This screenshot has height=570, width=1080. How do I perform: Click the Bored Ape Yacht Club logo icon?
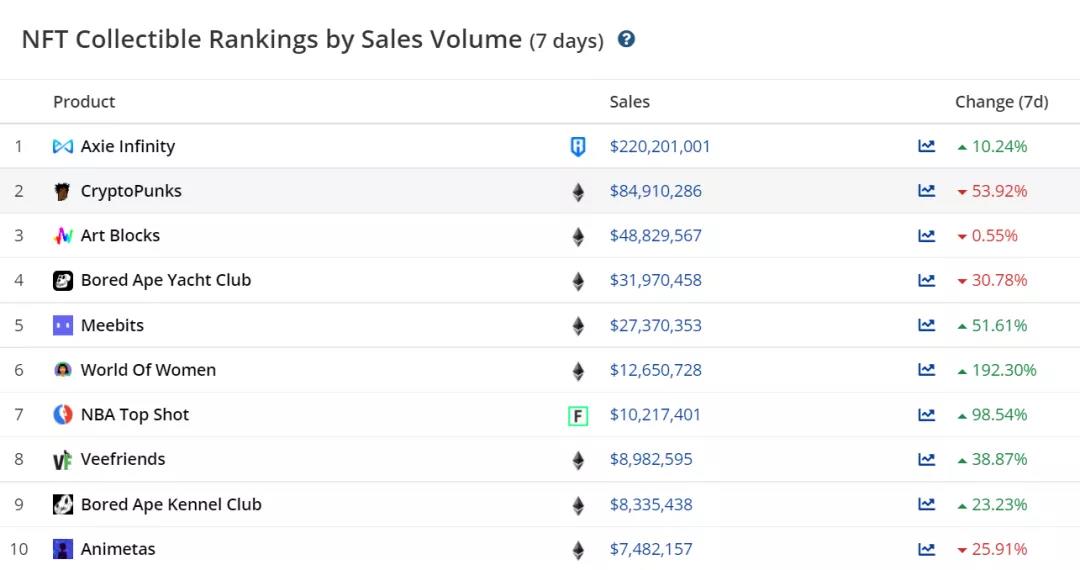63,280
